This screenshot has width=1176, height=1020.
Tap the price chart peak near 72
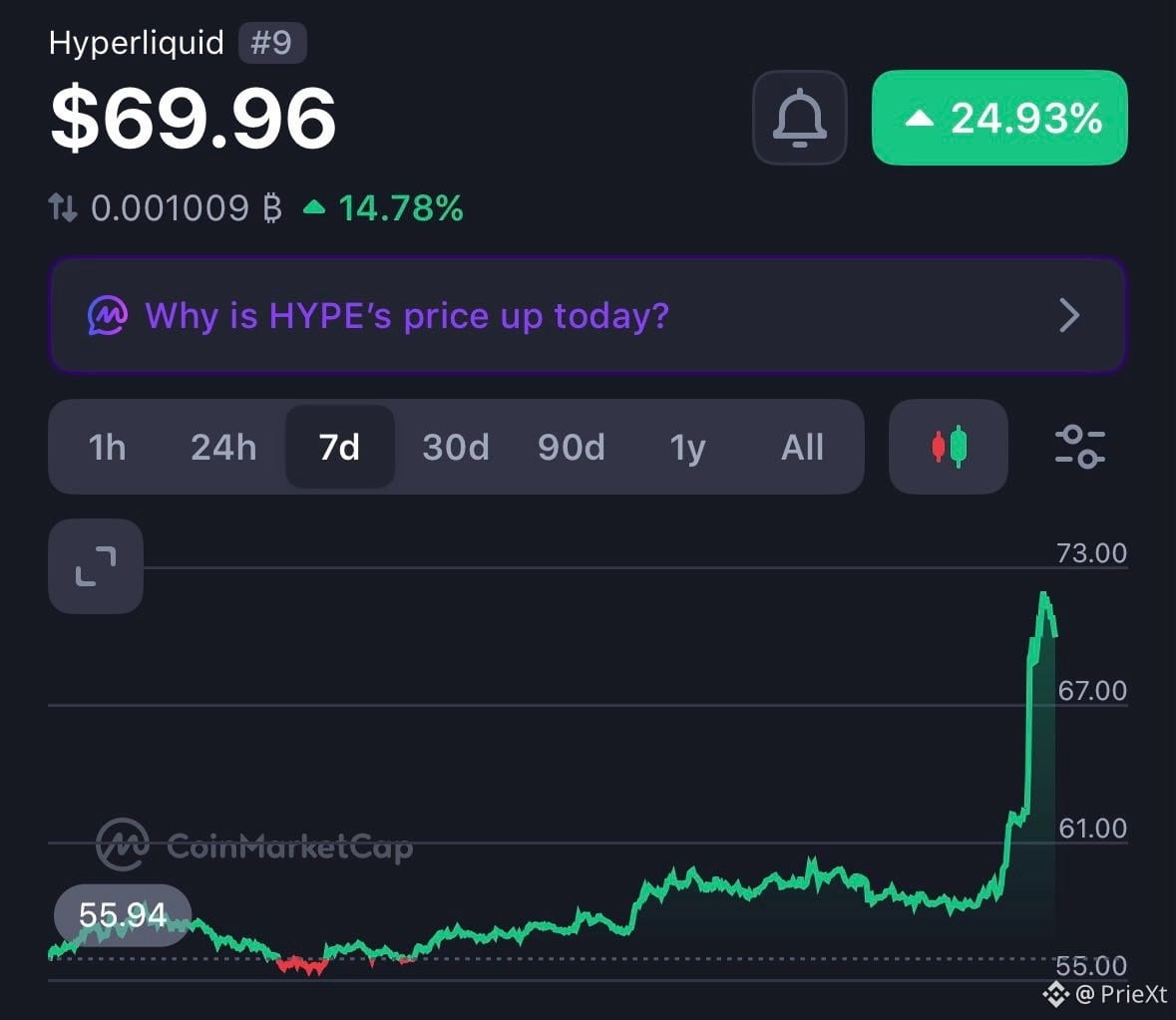tap(1043, 596)
